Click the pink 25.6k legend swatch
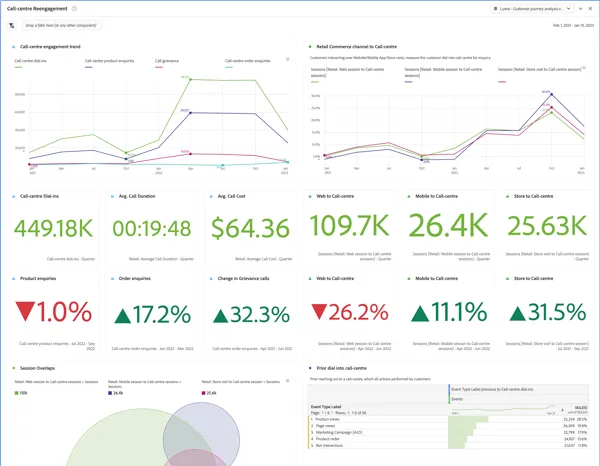 pos(203,393)
